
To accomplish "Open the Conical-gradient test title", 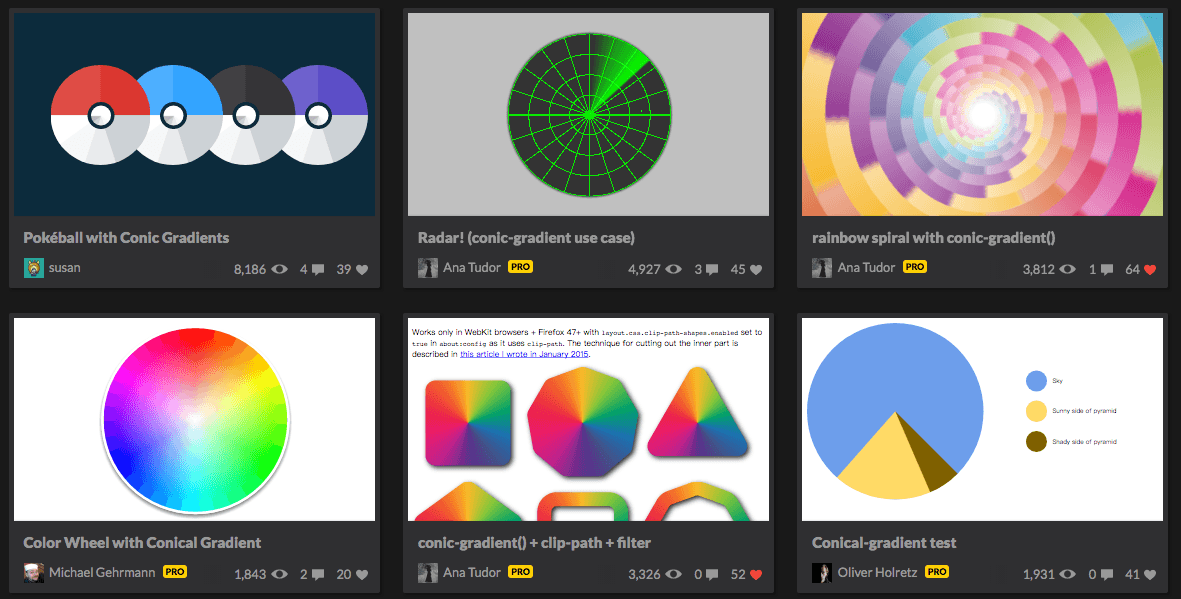I will (884, 542).
